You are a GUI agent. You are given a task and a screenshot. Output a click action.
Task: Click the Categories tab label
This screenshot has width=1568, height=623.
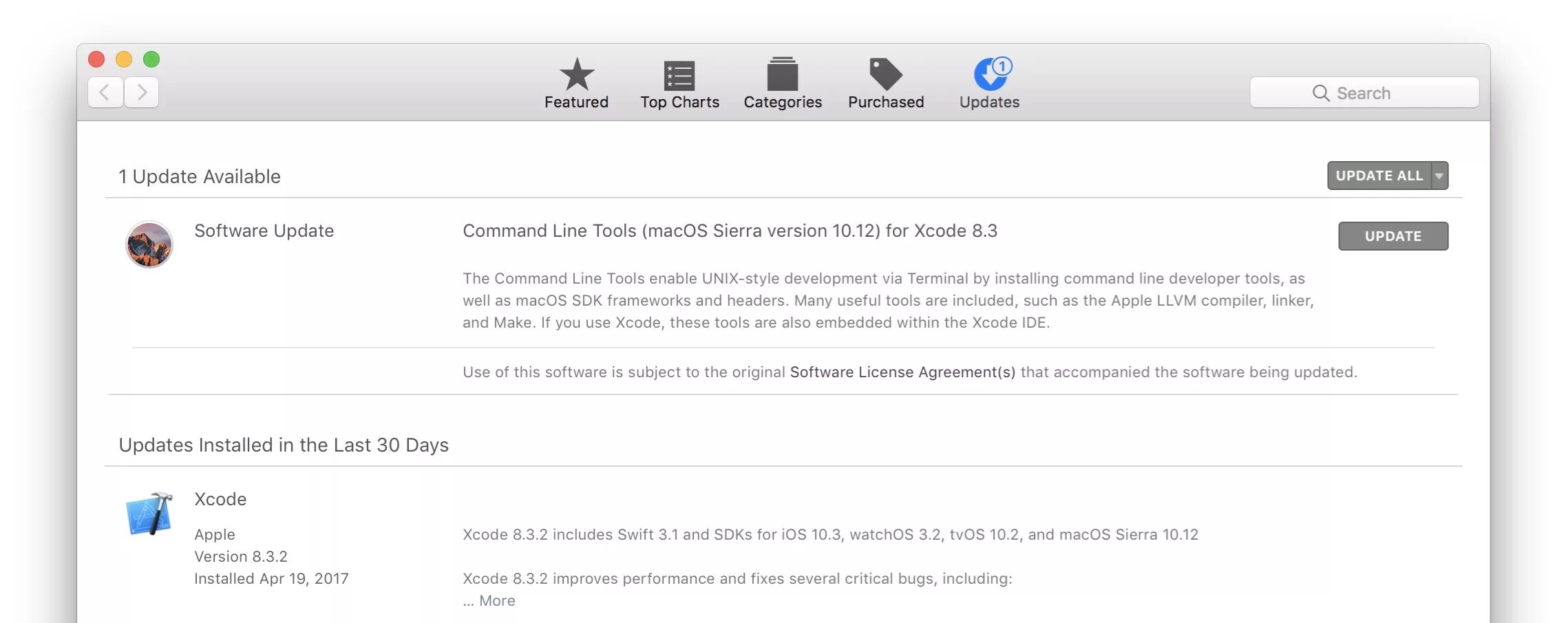pos(783,102)
